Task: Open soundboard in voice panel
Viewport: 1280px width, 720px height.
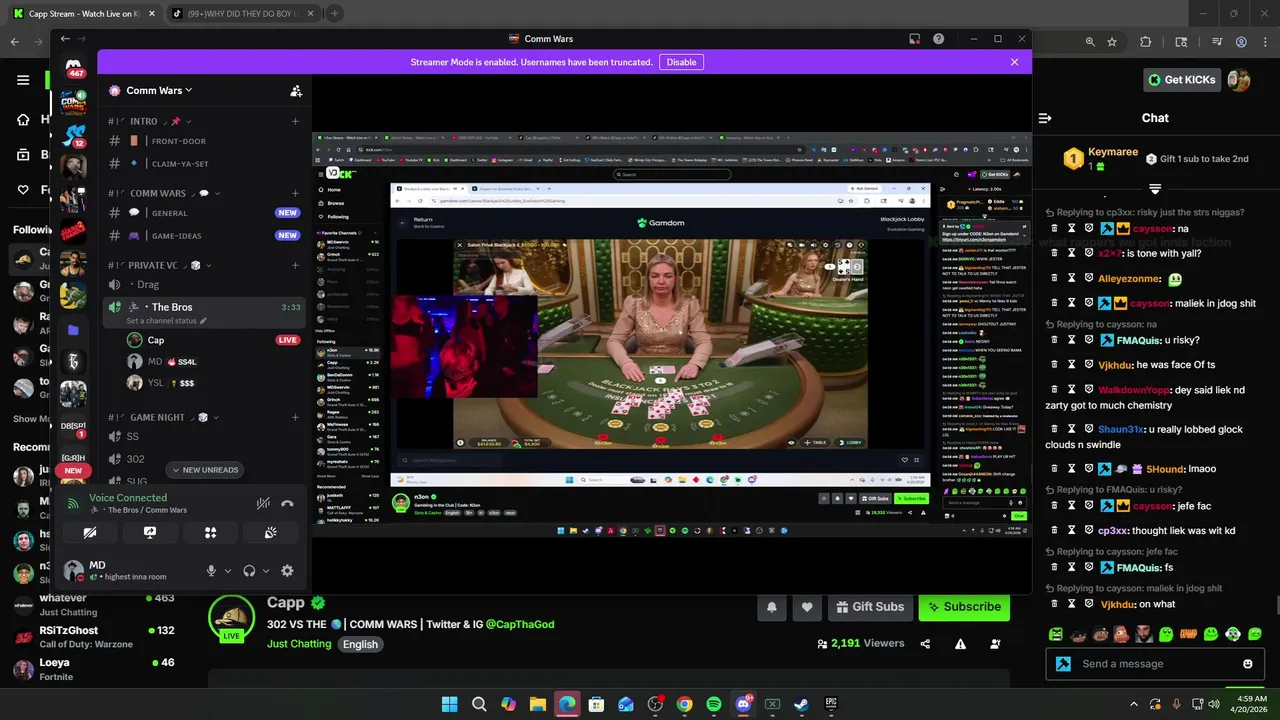Action: (270, 533)
